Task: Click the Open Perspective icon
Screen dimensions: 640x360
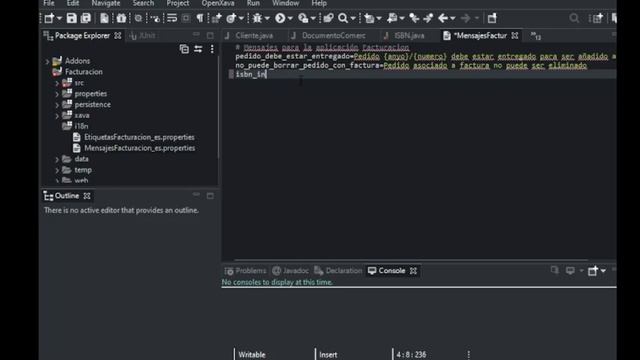Action: coord(598,18)
